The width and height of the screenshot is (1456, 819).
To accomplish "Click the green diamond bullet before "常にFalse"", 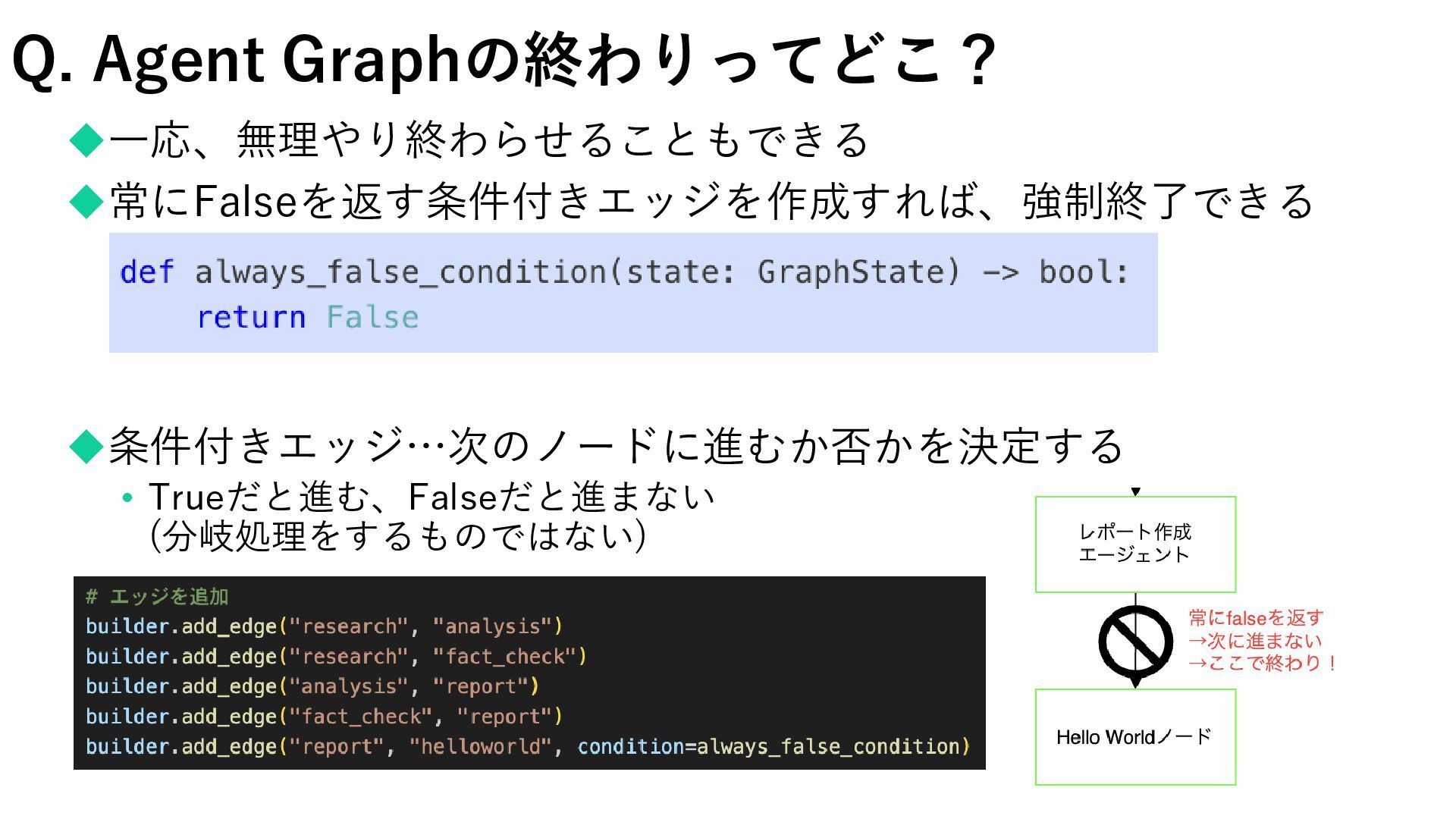I will [86, 202].
